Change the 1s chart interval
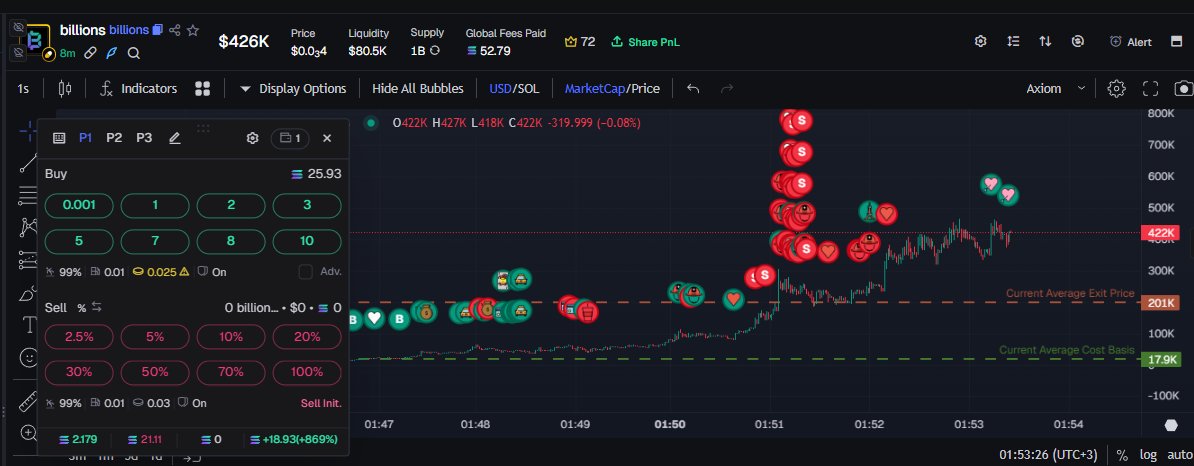1194x466 pixels. point(24,89)
